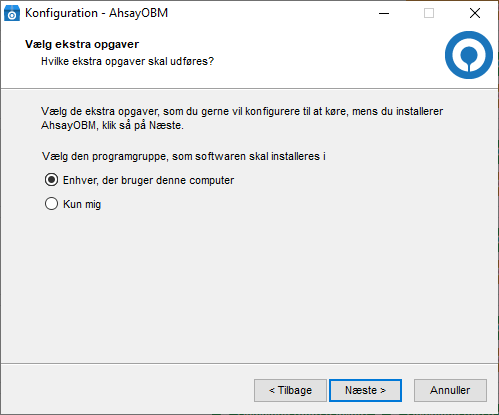This screenshot has height=415, width=499.
Task: Click the 'Hvilke ekstra opgaver skal udføres?' subtitle
Action: (127, 61)
